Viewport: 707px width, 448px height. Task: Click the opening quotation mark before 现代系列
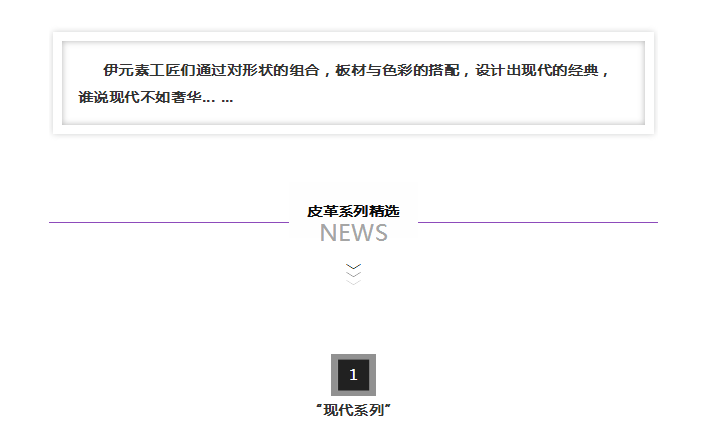[x=319, y=408]
